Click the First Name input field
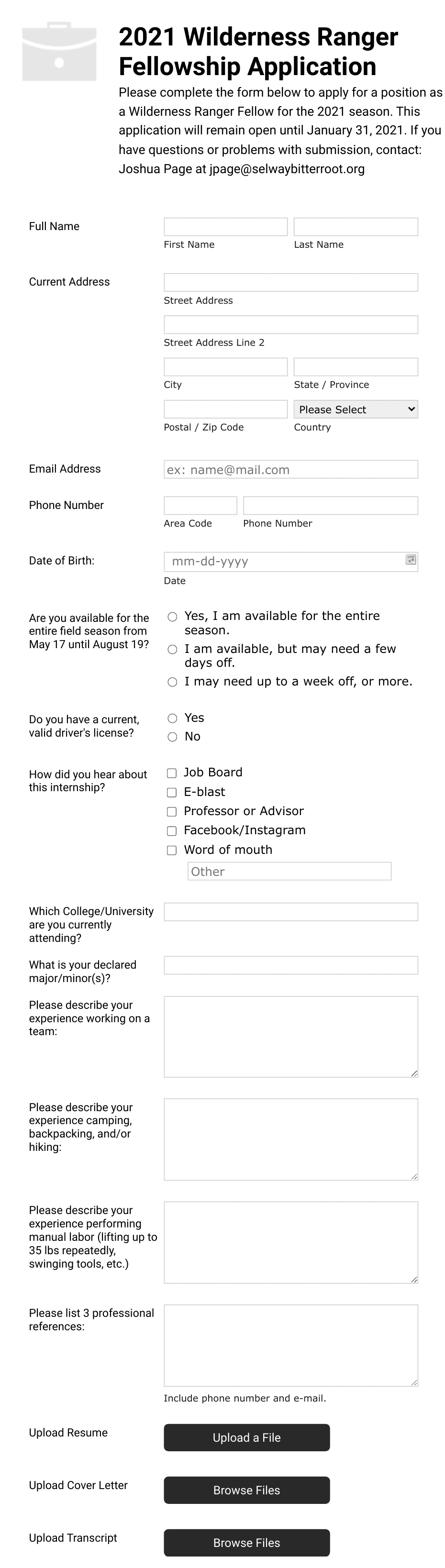Screen dimensions: 445x1568 coord(226,226)
